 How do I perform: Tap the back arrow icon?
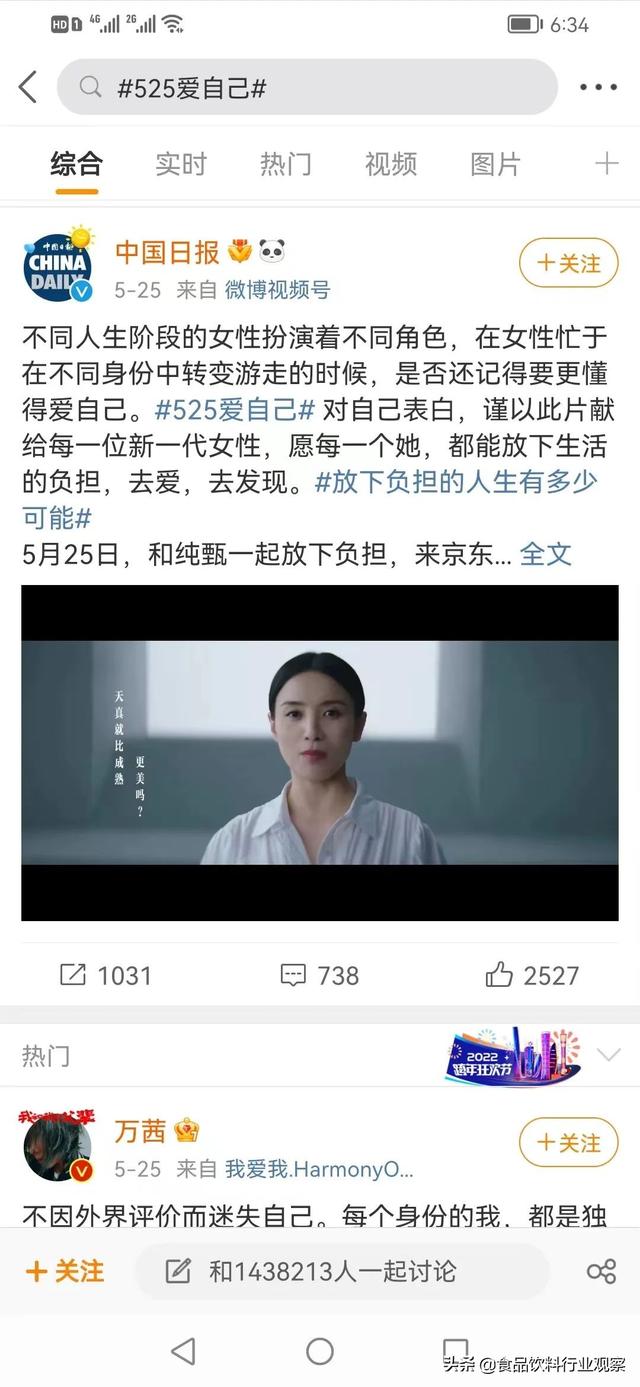click(x=28, y=87)
